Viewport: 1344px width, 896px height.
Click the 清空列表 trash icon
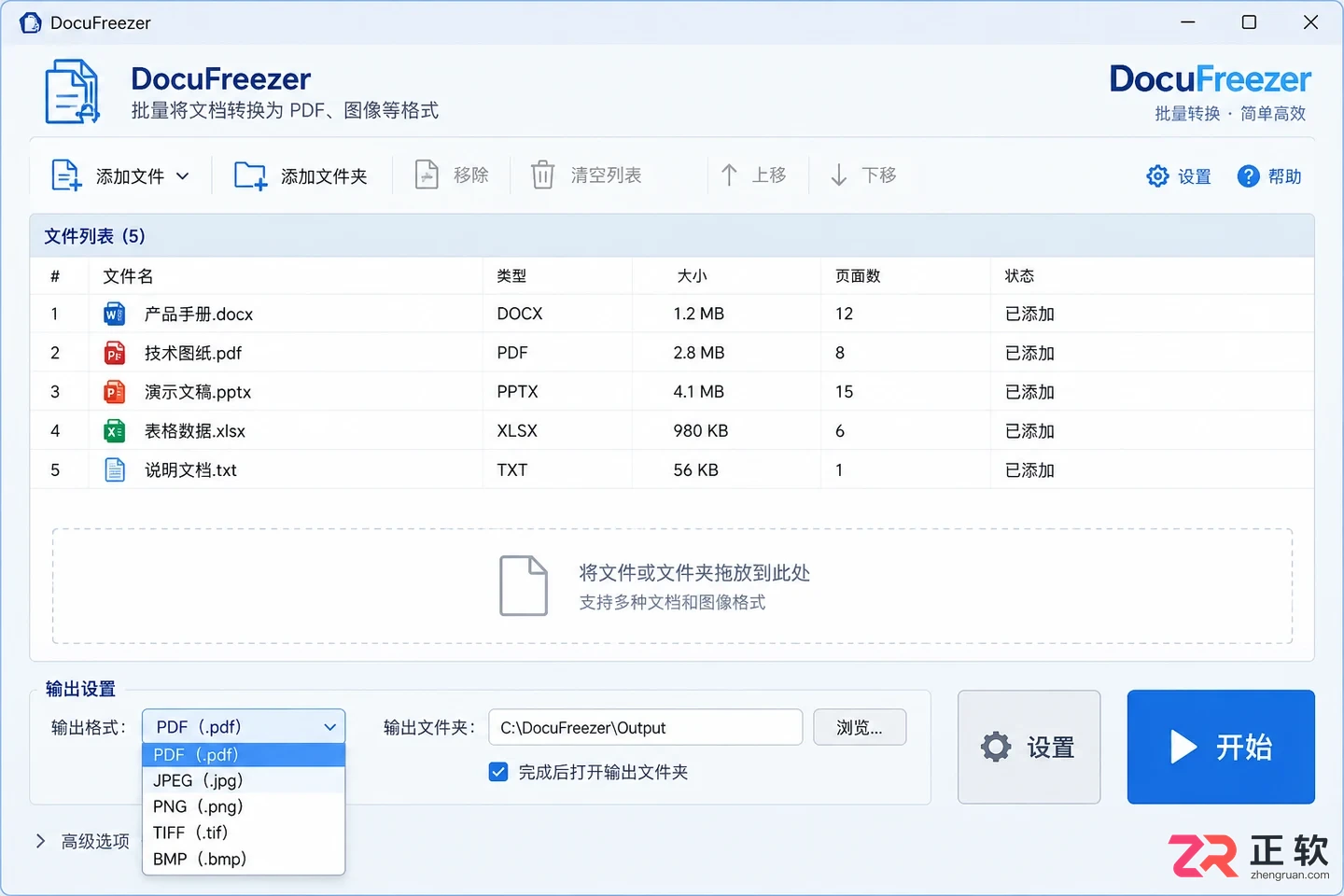pos(542,175)
